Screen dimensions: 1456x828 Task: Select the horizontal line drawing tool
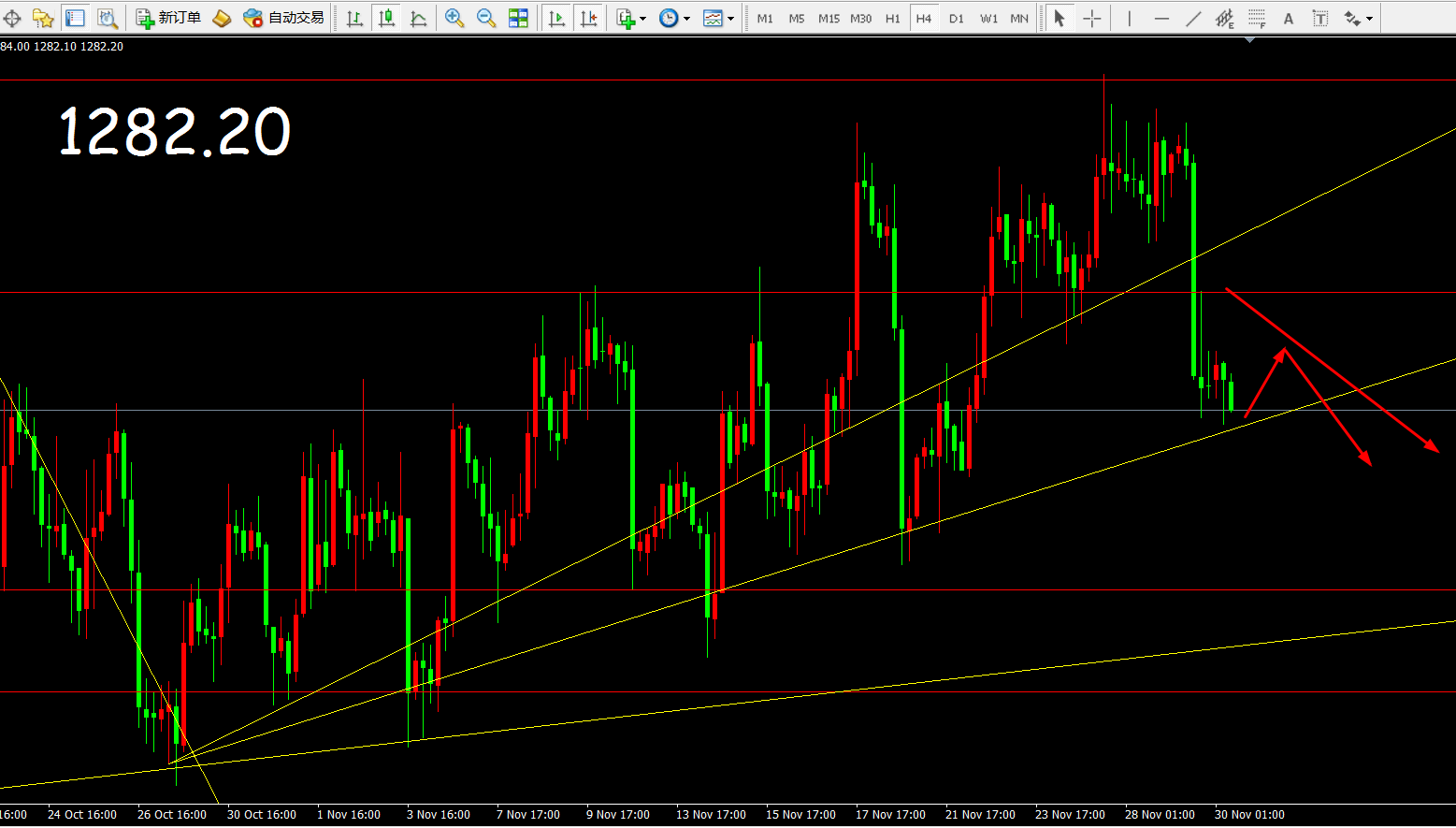pos(1161,18)
